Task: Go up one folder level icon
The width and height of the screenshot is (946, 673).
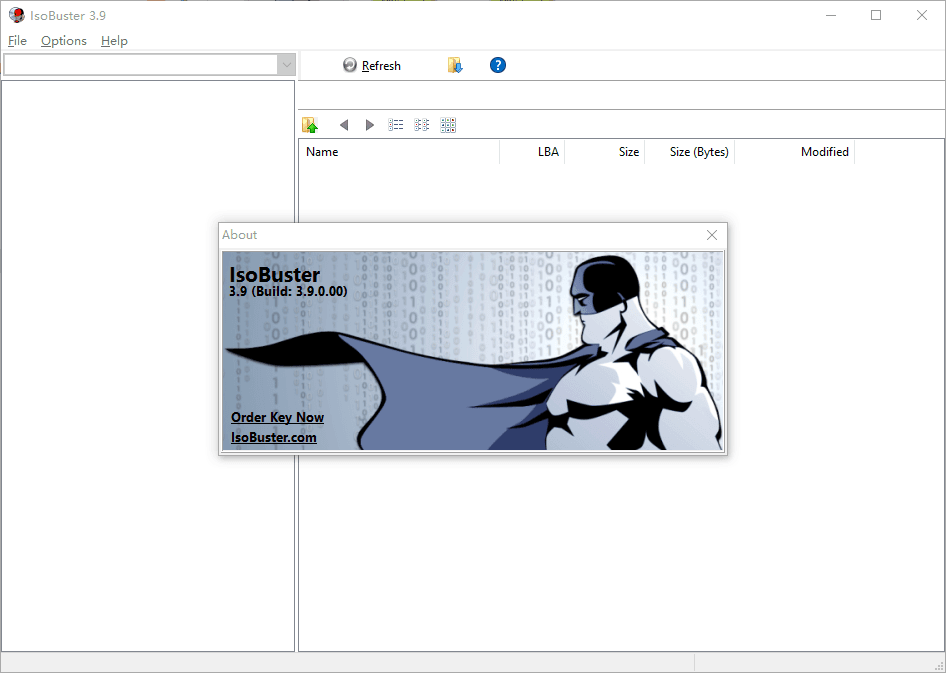Action: click(x=310, y=125)
